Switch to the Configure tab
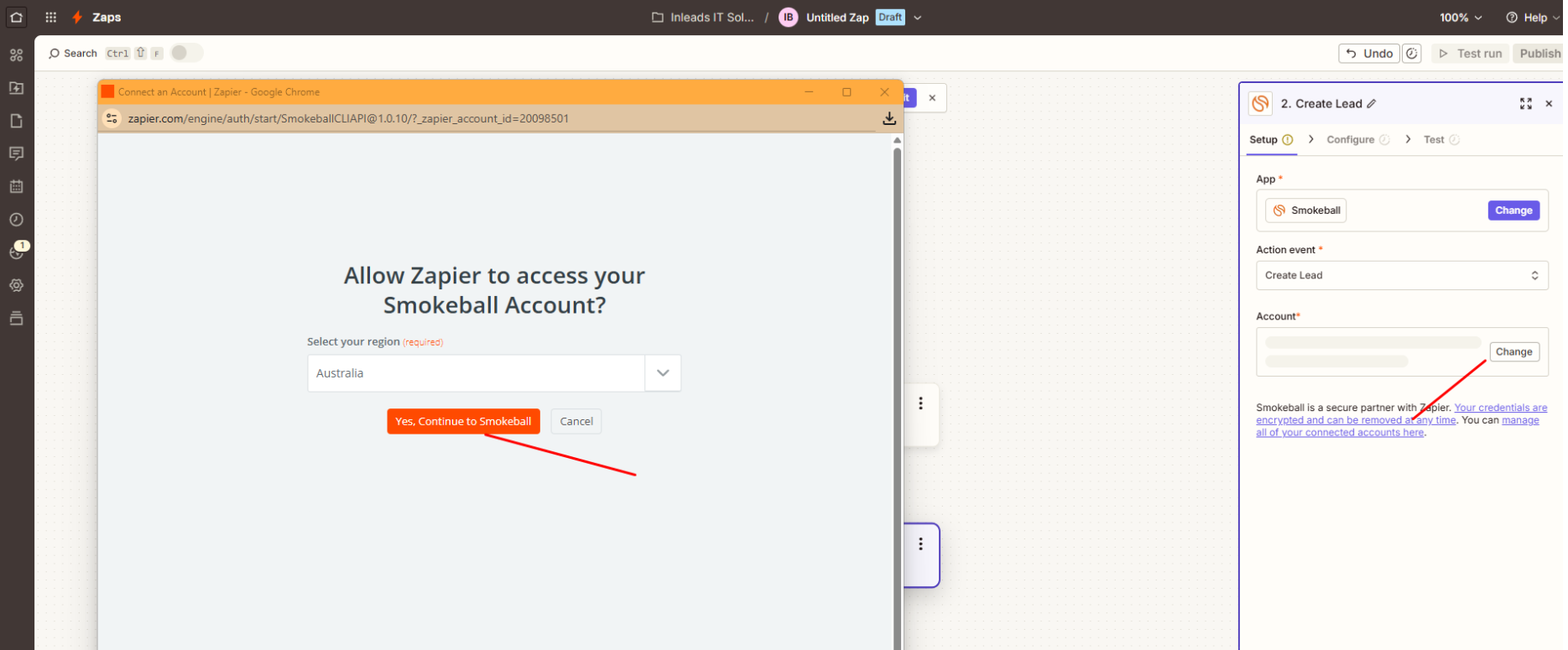The width and height of the screenshot is (1568, 650). click(1357, 140)
